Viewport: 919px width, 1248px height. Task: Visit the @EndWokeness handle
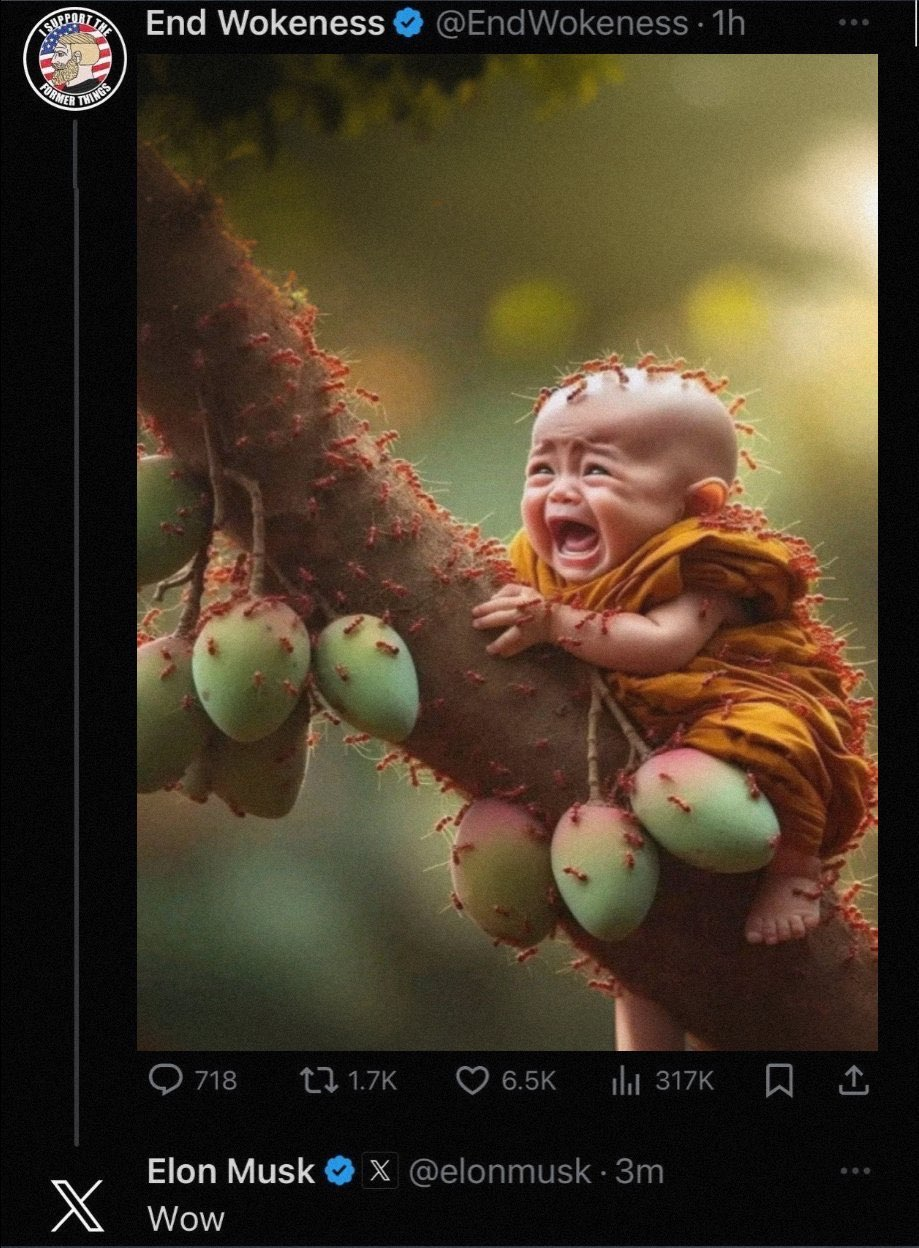tap(560, 23)
